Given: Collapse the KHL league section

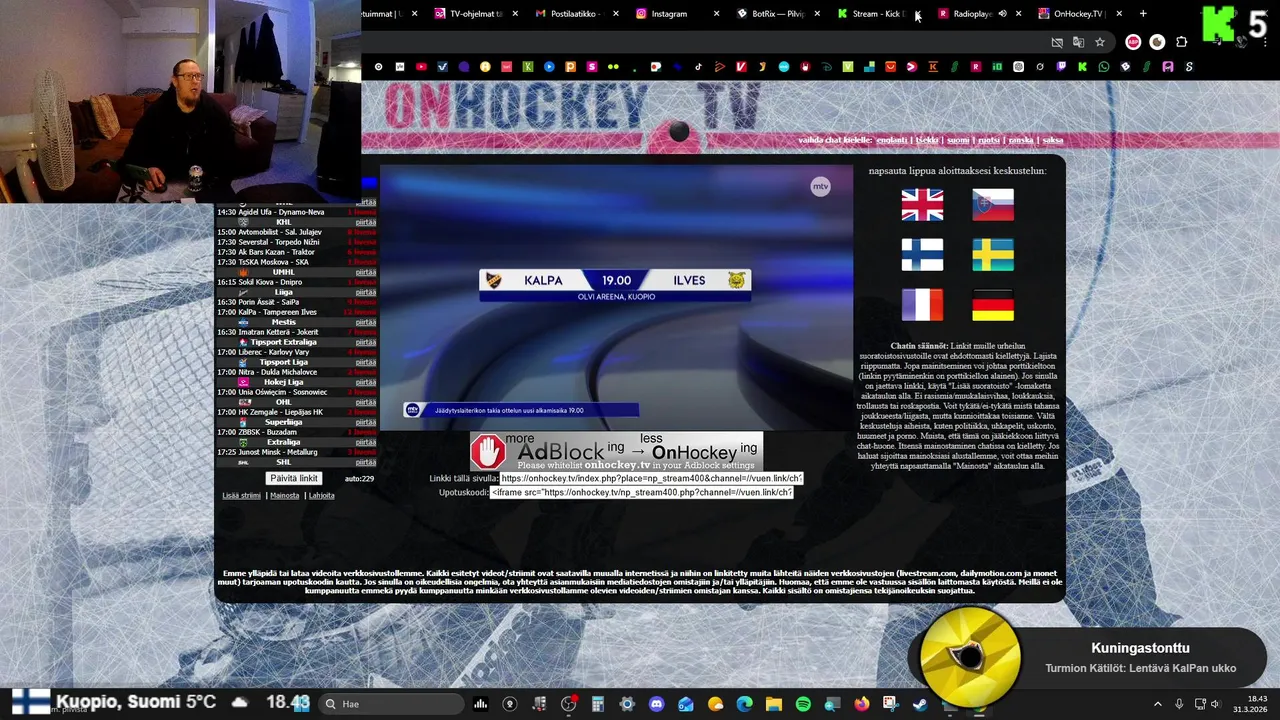Looking at the screenshot, I should [x=366, y=222].
